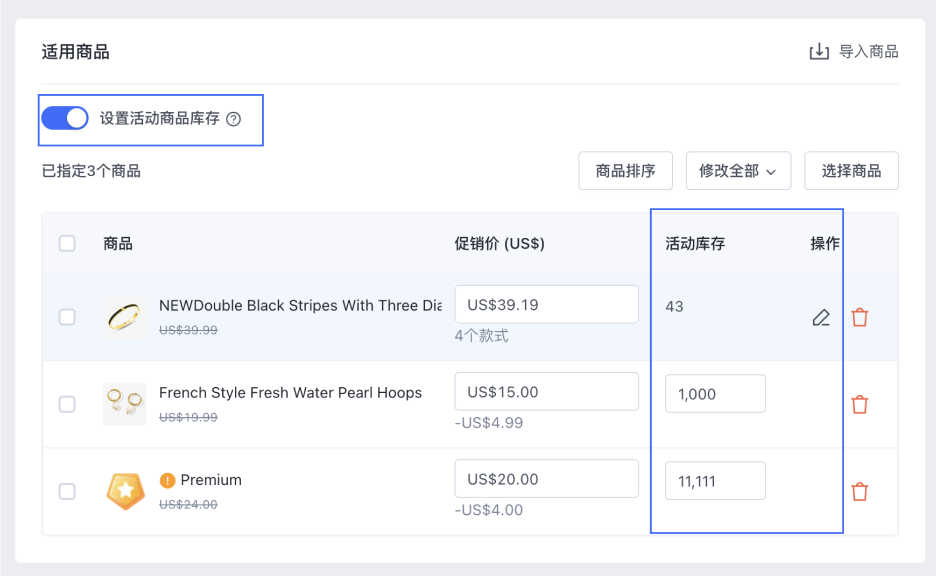Click the pencil icon to edit stock for 43
The image size is (936, 576).
tap(822, 317)
